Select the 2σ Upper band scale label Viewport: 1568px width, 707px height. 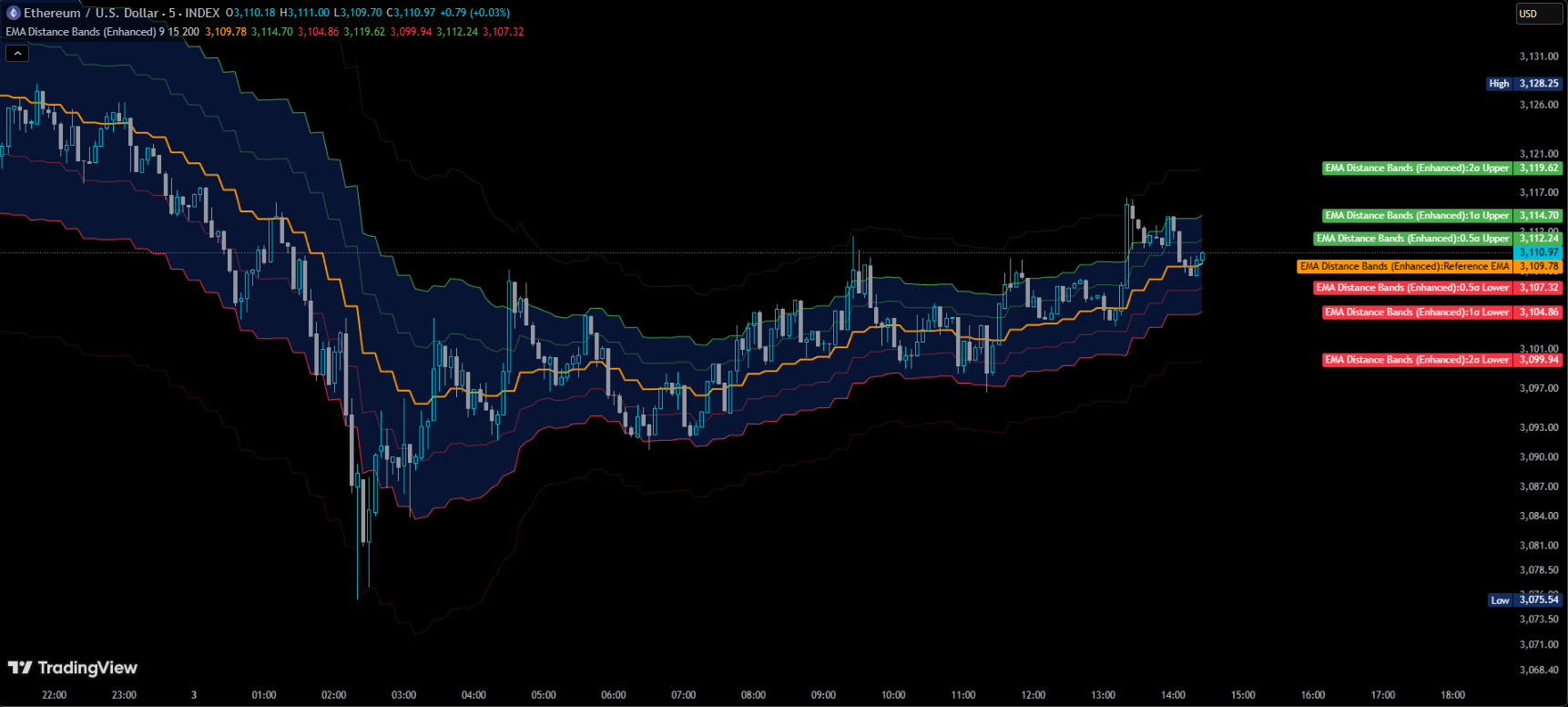coord(1442,168)
